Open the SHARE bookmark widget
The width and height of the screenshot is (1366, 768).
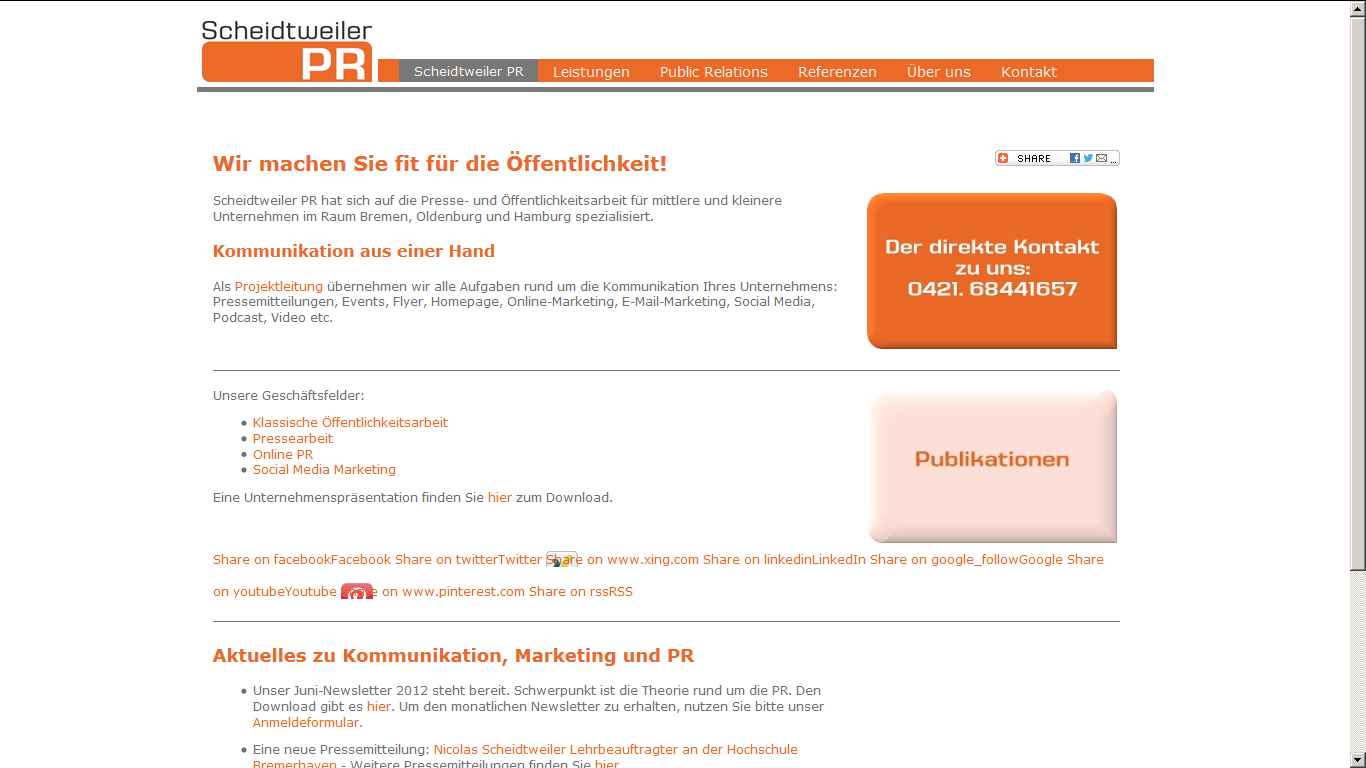pos(1057,158)
